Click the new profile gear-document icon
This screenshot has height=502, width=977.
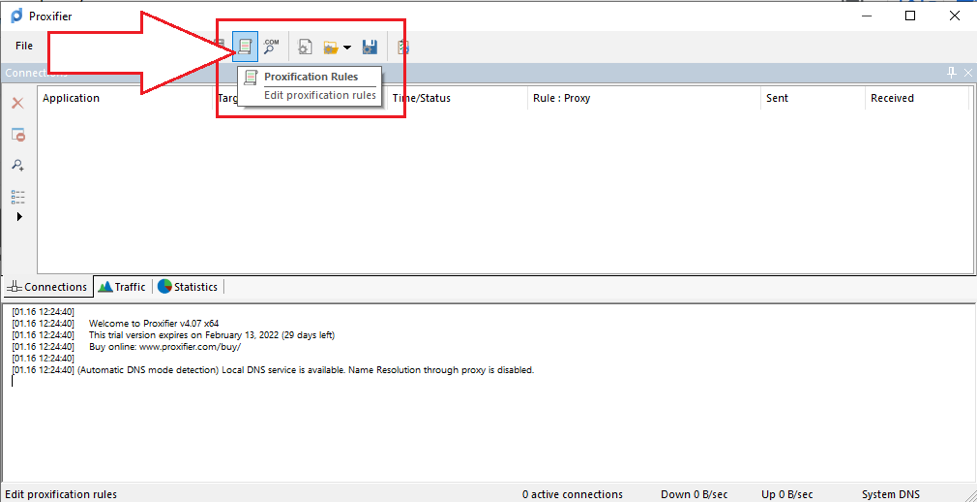tap(305, 47)
